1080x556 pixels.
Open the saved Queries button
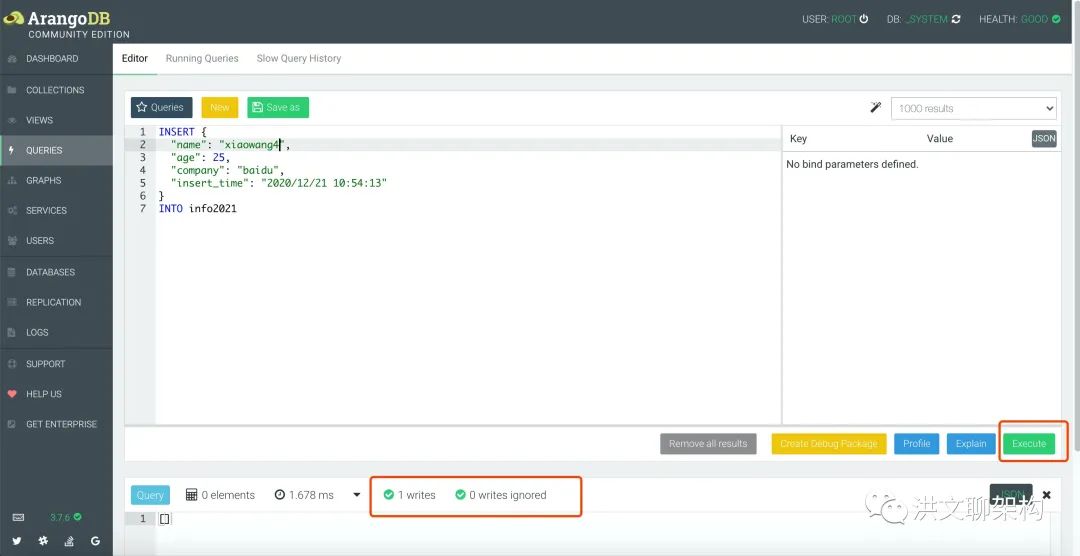click(x=161, y=107)
